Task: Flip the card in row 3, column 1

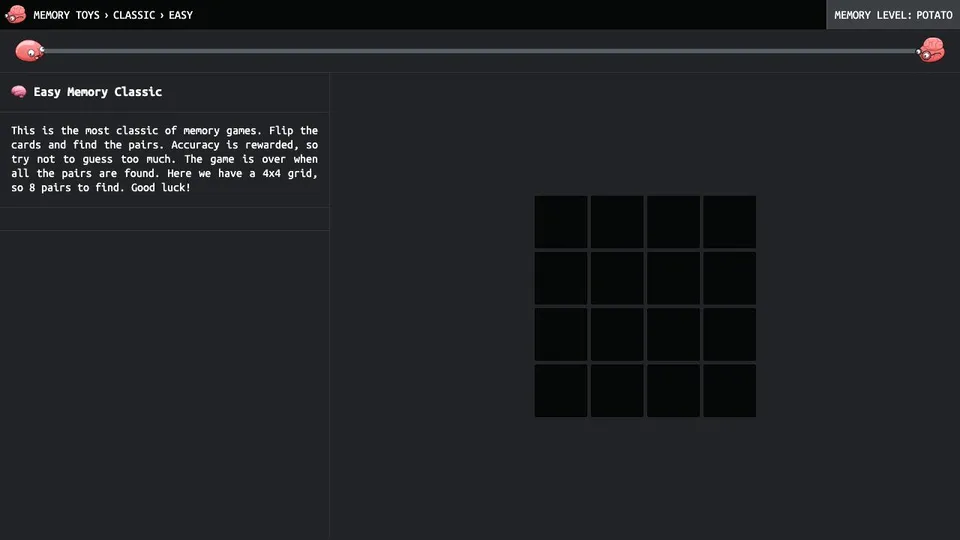Action: (x=561, y=335)
